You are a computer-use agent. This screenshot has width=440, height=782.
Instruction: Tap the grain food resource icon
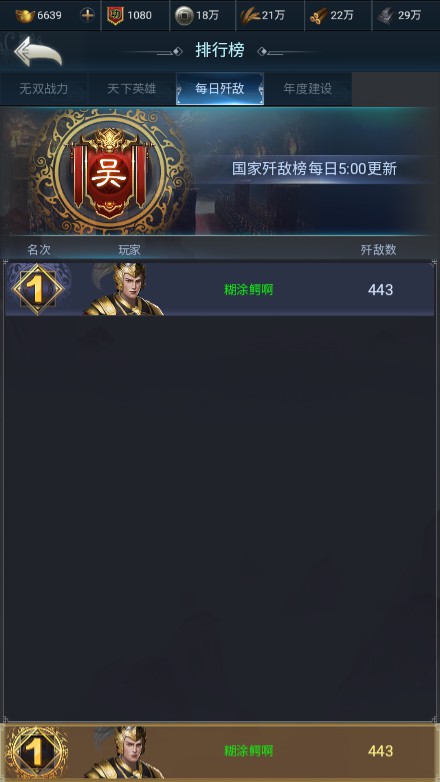click(250, 16)
